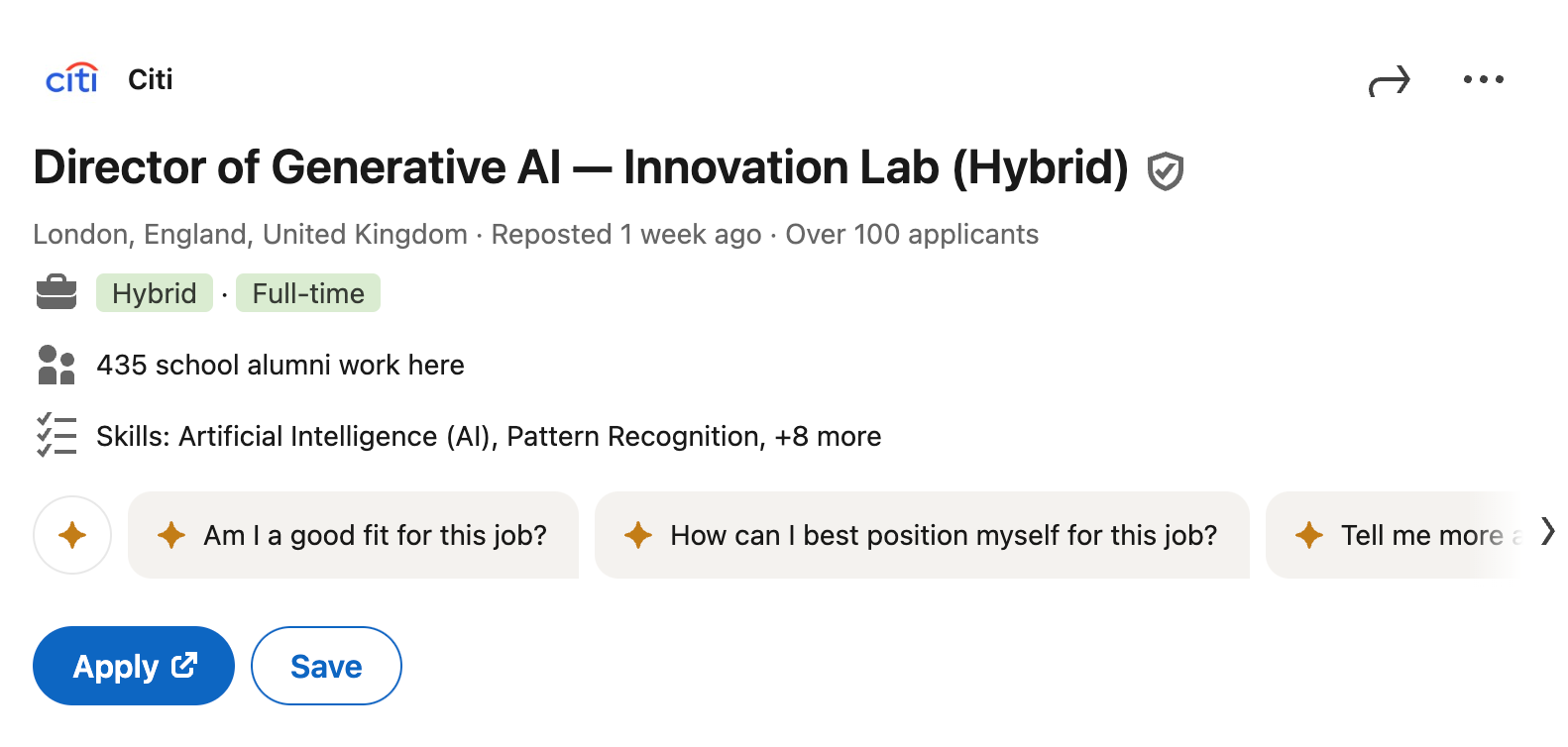Screen dimensions: 1568x747
Task: Open the Citi company name link
Action: (150, 78)
